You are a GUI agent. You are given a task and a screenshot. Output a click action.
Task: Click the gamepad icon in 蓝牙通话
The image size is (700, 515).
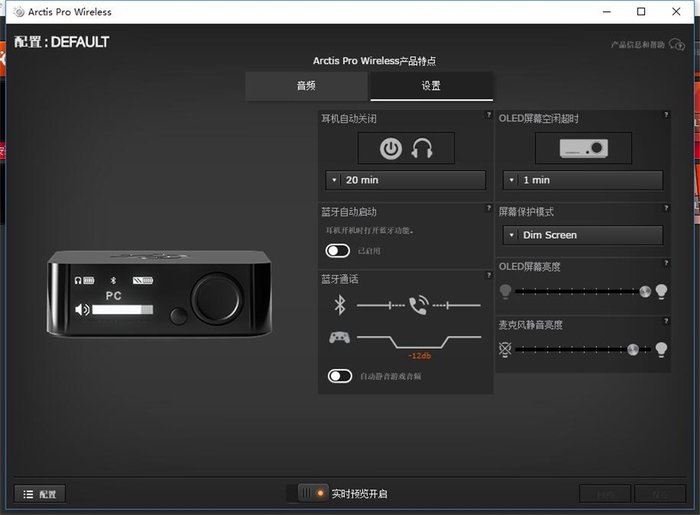pyautogui.click(x=340, y=338)
